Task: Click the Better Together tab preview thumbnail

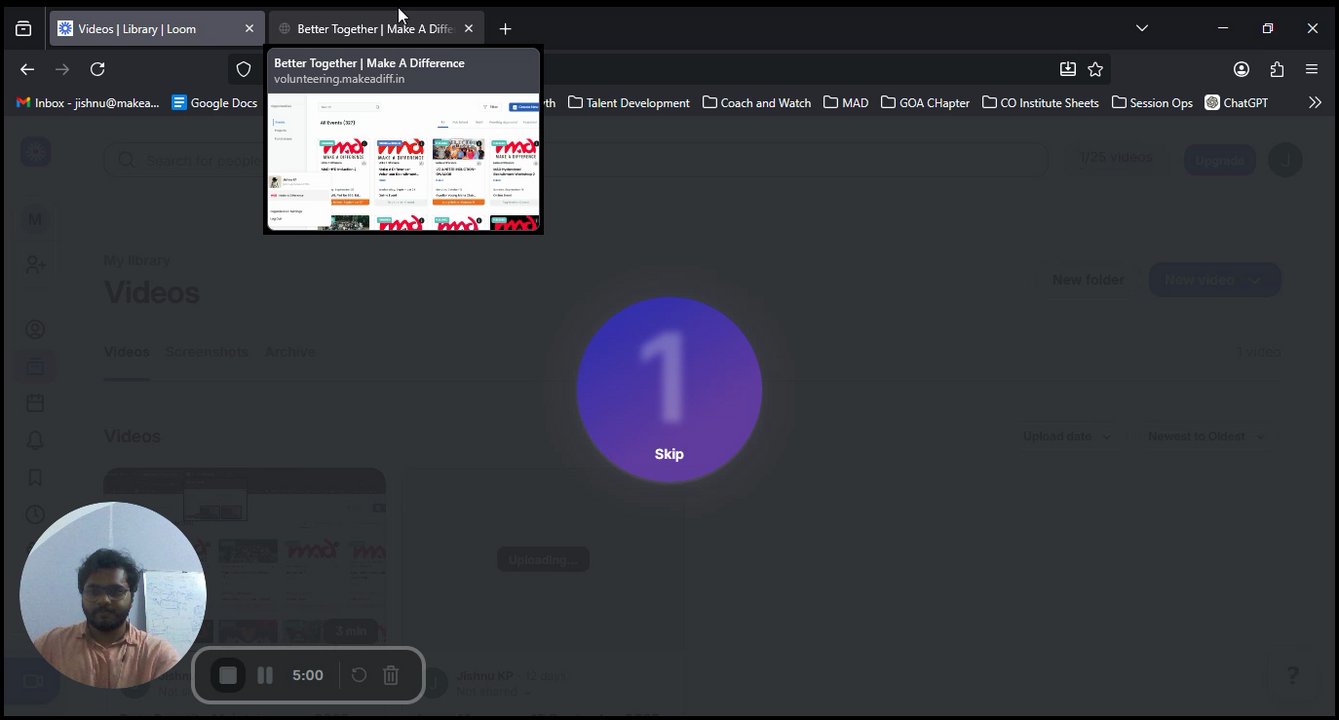Action: click(403, 162)
